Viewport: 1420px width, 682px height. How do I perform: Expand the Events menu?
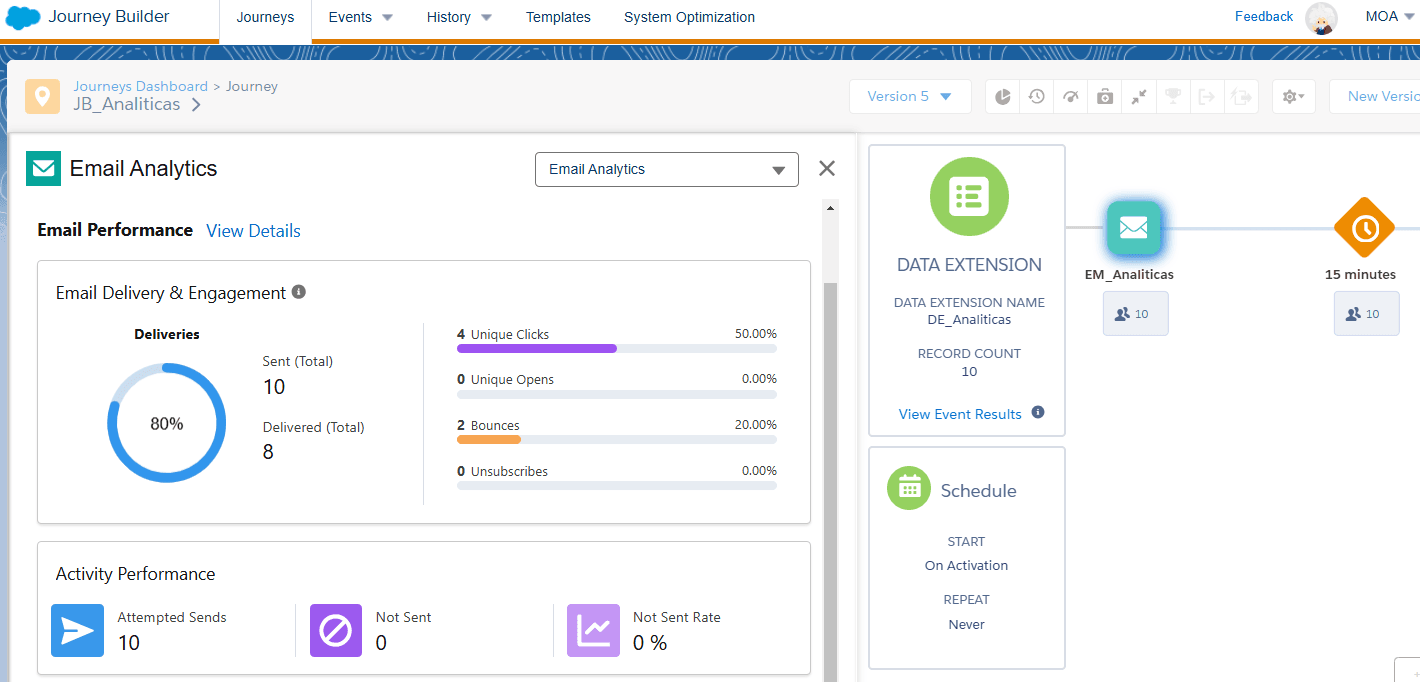[x=360, y=17]
